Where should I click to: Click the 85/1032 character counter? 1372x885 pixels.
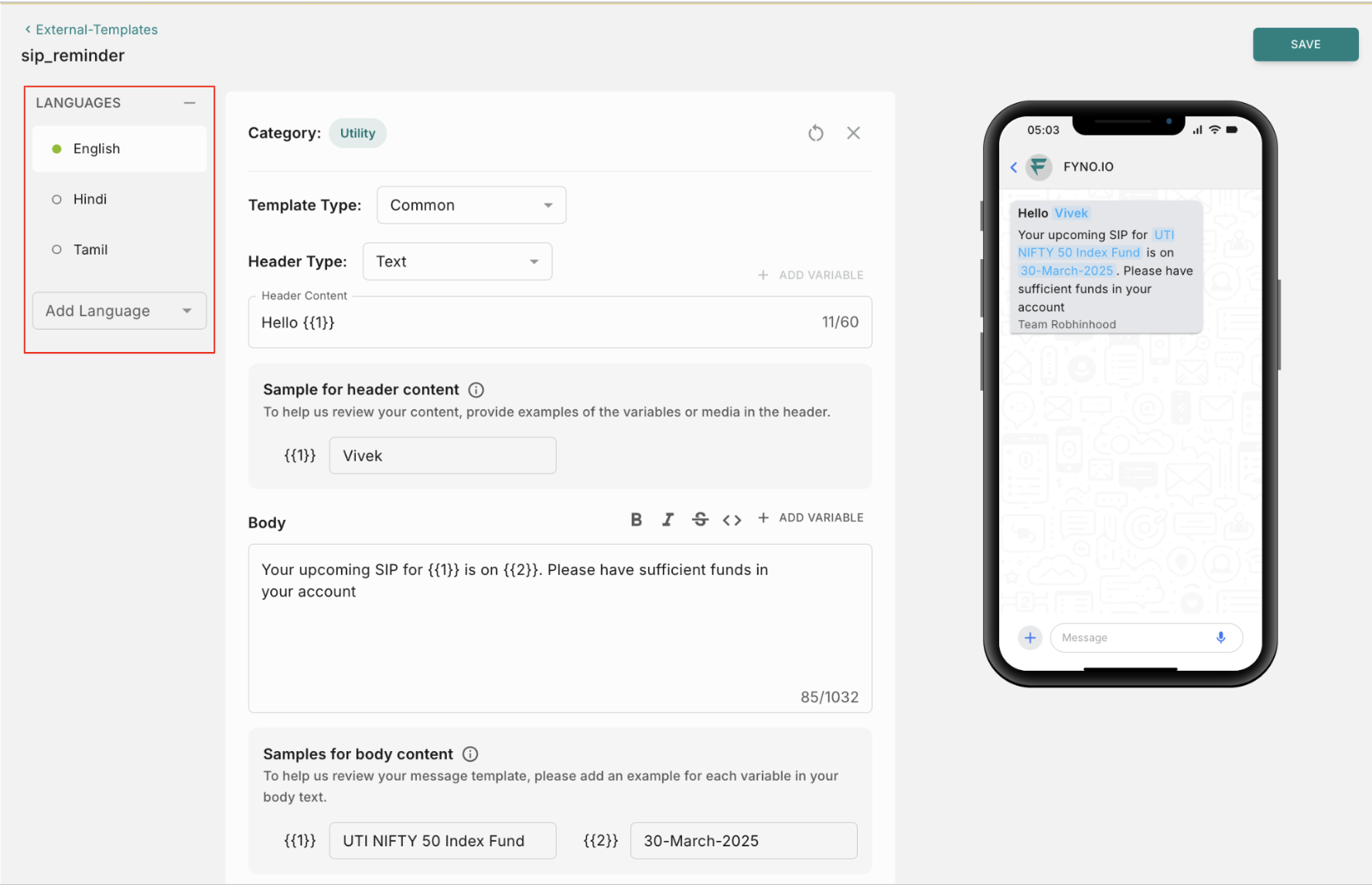point(829,697)
